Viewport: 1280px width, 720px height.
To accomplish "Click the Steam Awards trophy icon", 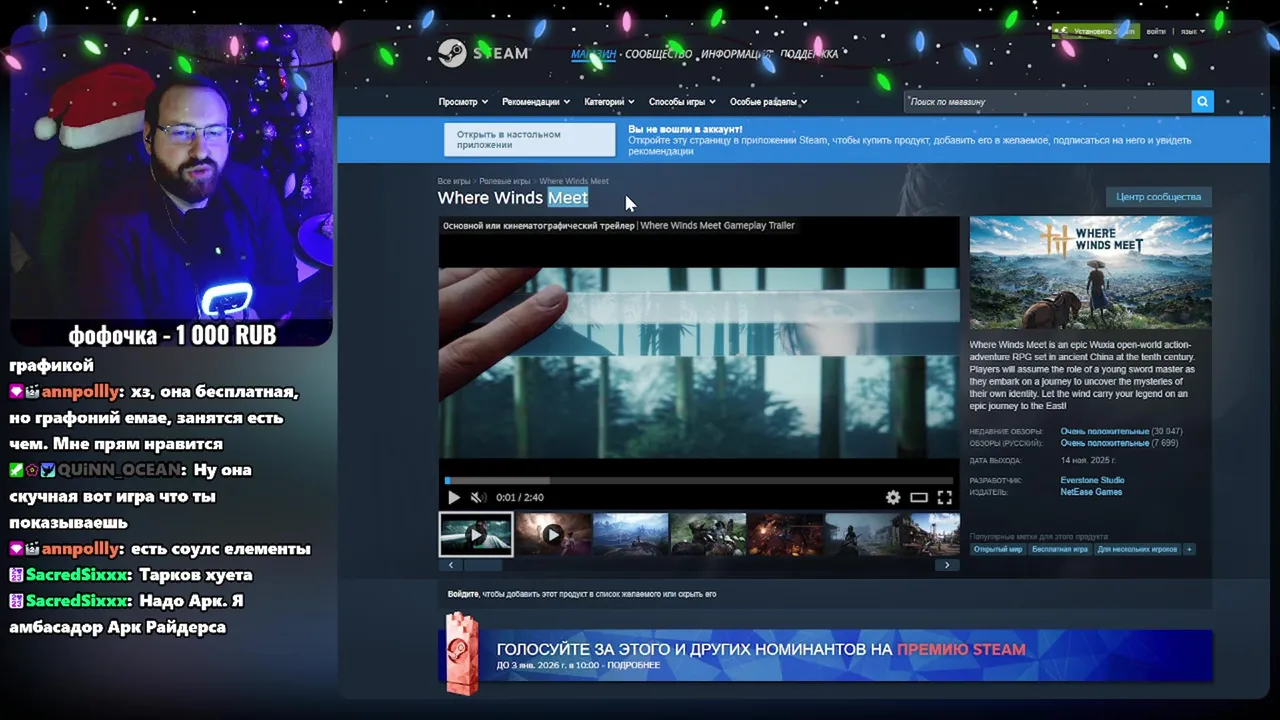I will 462,654.
